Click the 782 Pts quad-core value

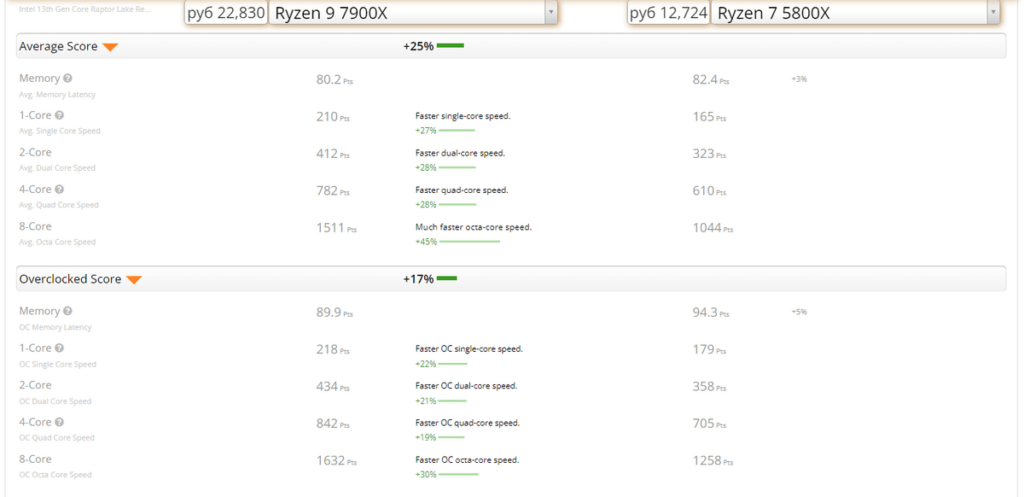tap(332, 191)
